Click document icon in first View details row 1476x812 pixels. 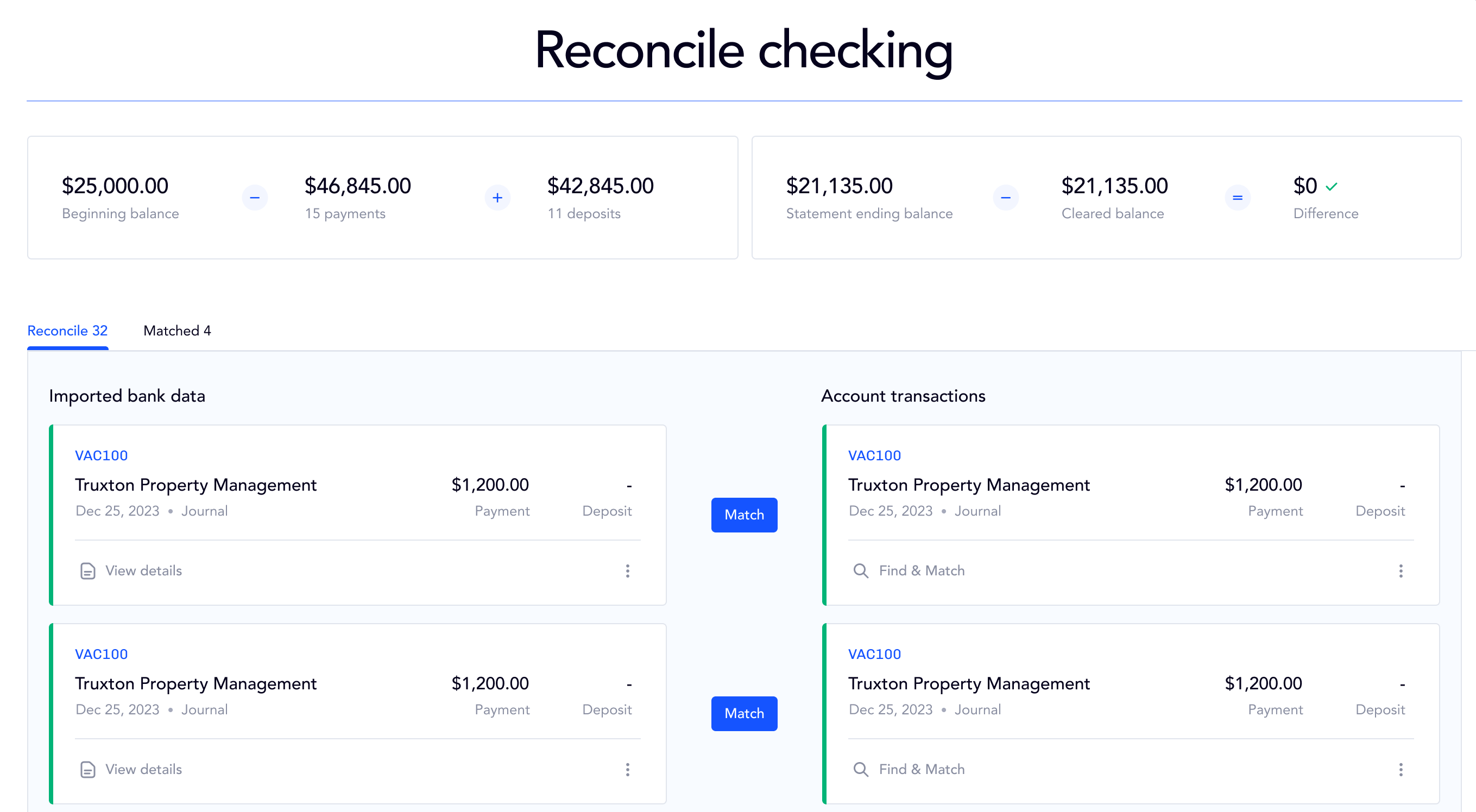click(x=87, y=571)
